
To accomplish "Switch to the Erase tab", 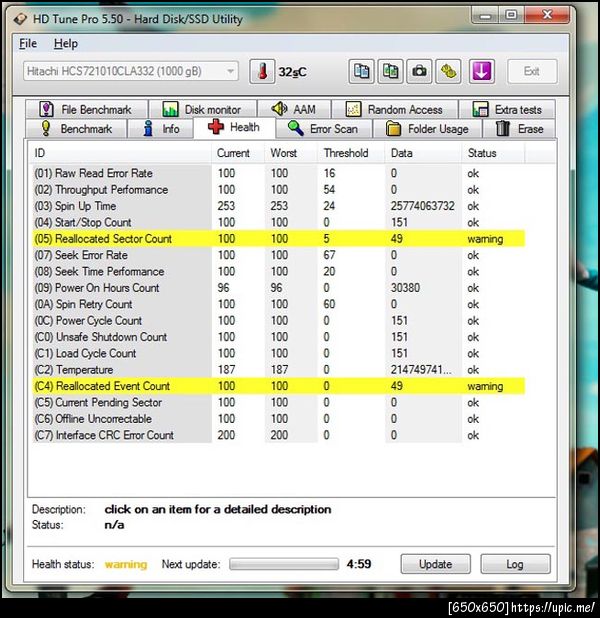I will (x=520, y=128).
